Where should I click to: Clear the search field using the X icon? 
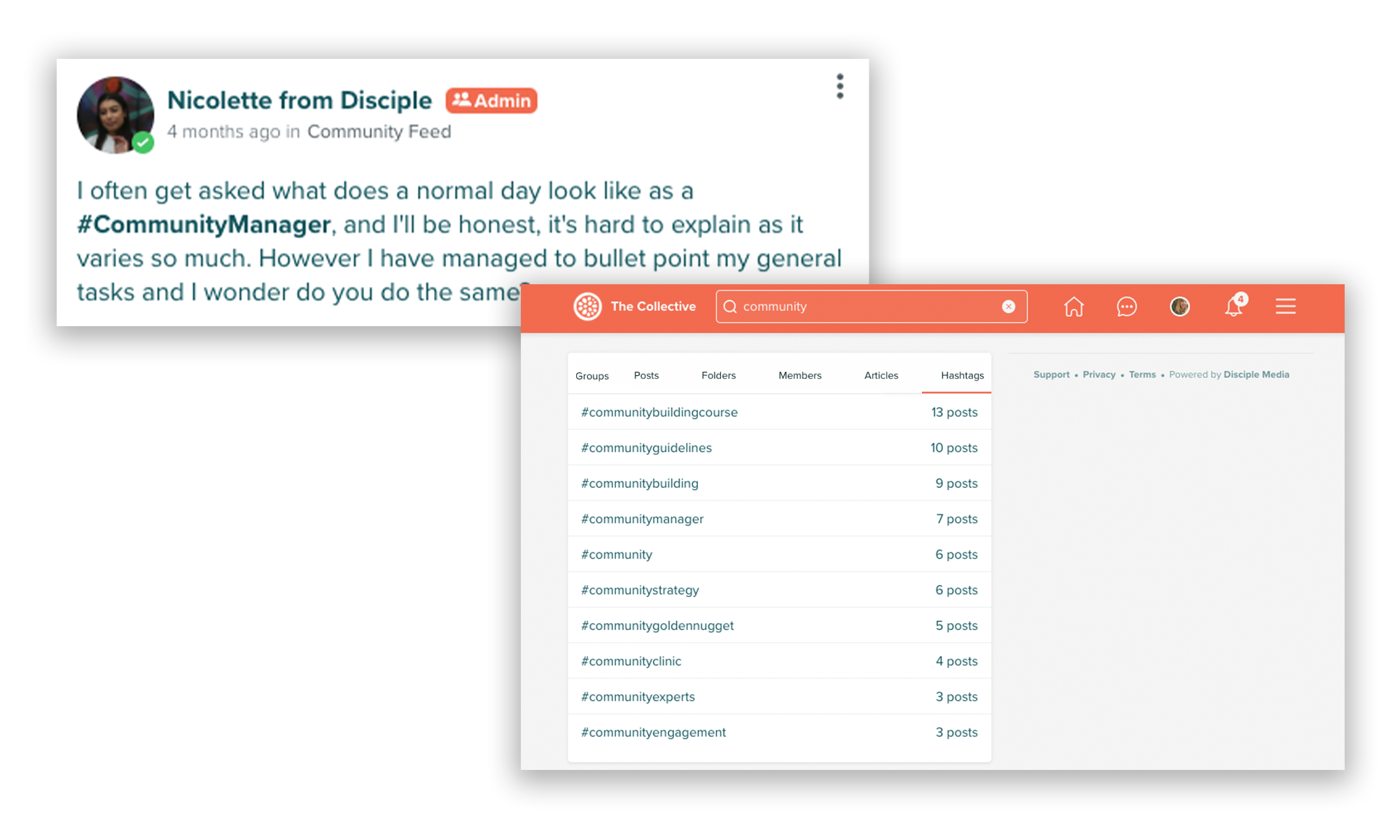[1008, 306]
